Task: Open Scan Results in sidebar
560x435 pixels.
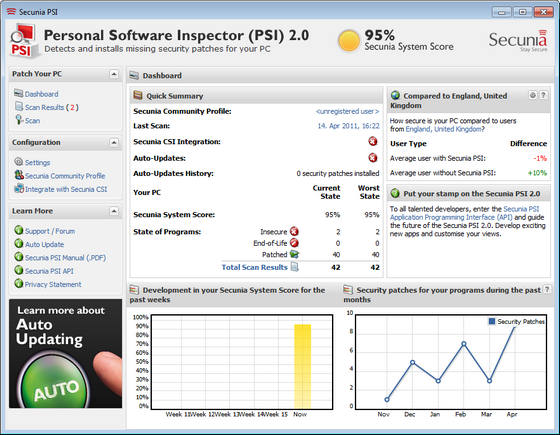Action: point(52,107)
